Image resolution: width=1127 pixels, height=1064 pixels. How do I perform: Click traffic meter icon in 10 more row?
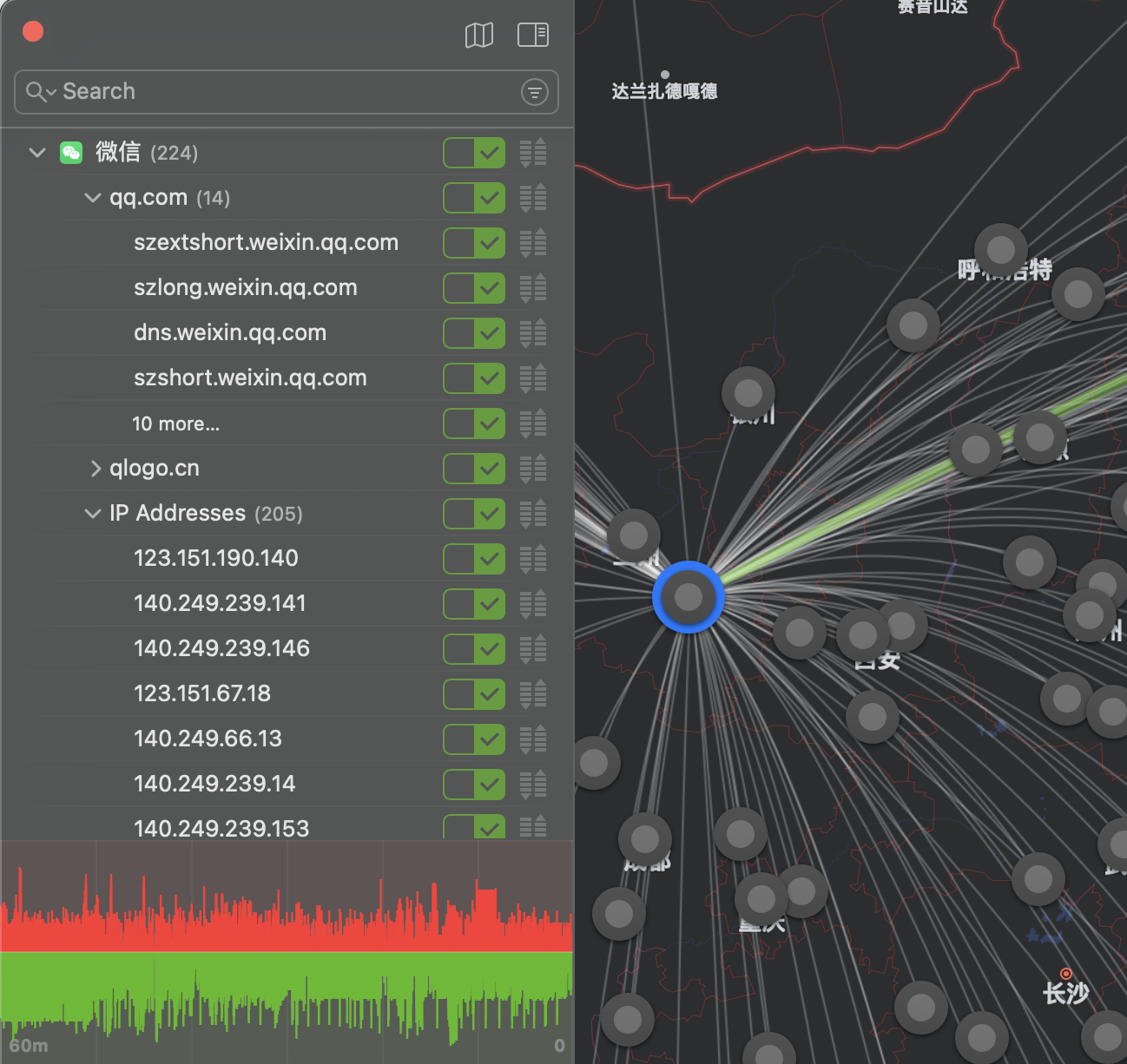pos(533,424)
